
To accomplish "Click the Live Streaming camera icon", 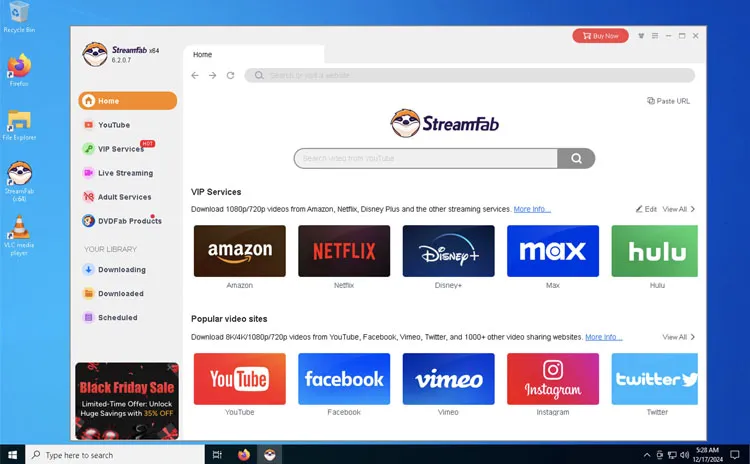I will tap(88, 173).
